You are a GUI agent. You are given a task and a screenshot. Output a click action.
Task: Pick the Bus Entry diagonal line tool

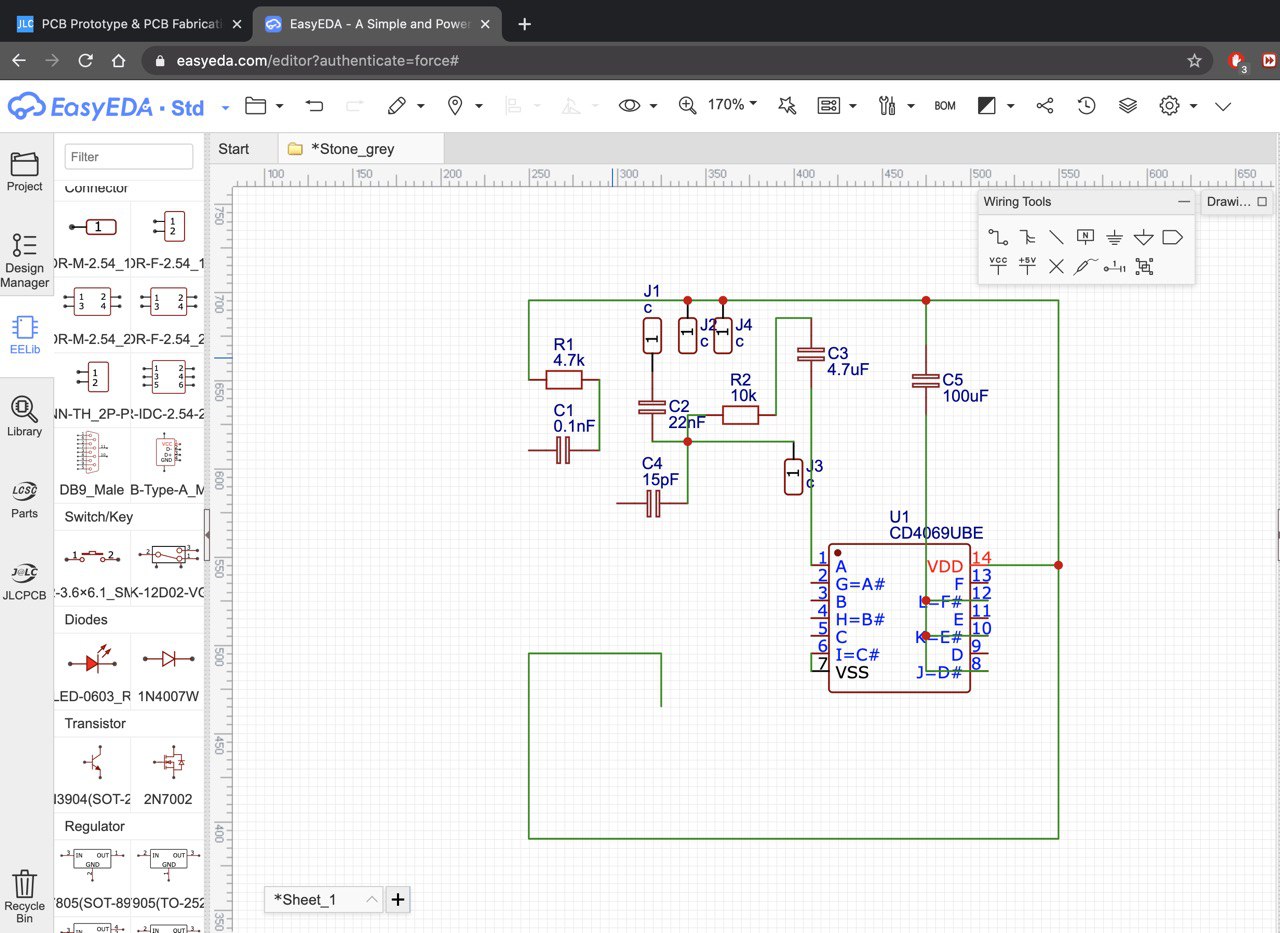[x=1056, y=237]
